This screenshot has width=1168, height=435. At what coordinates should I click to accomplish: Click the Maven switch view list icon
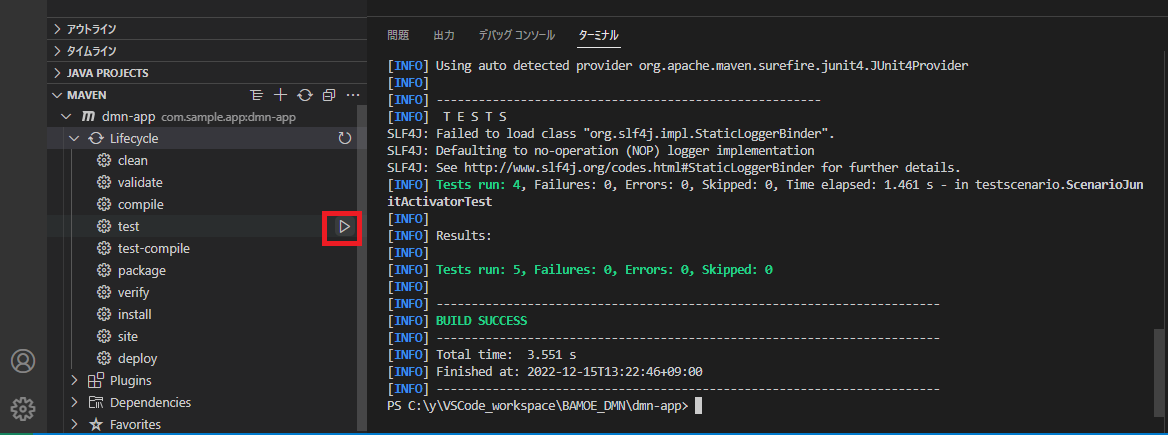tap(257, 95)
